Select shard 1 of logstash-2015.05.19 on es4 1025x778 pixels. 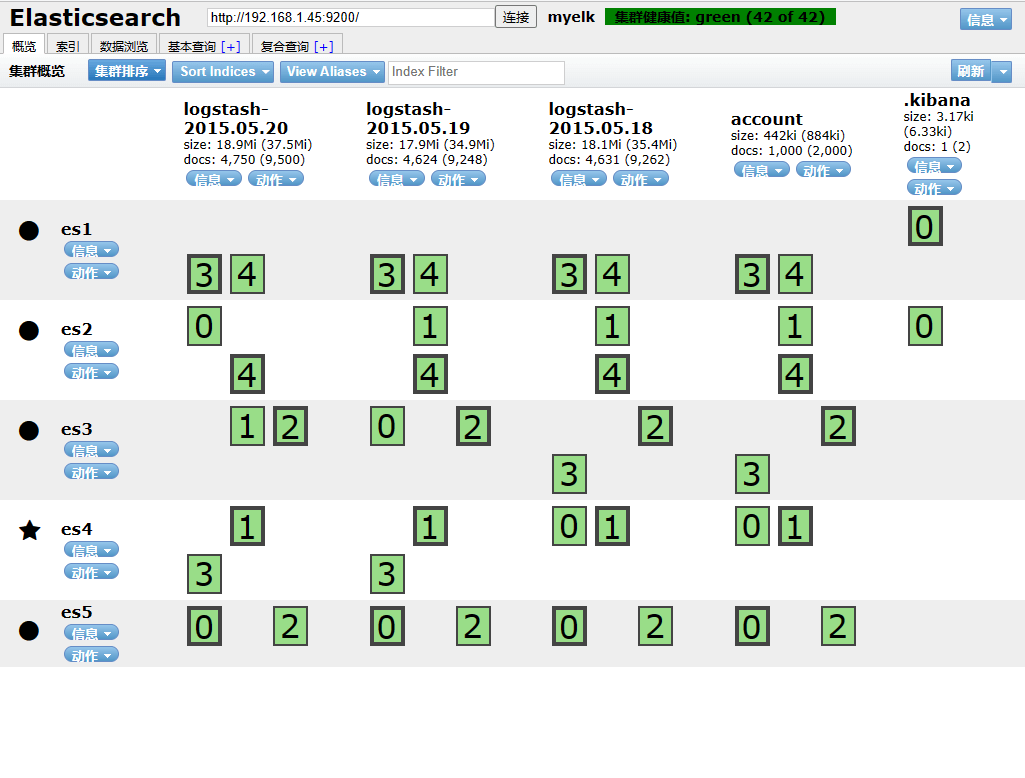pyautogui.click(x=430, y=526)
